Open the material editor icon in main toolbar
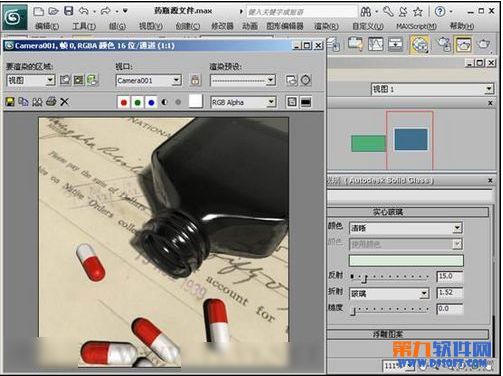This screenshot has height=376, width=503. [x=420, y=44]
